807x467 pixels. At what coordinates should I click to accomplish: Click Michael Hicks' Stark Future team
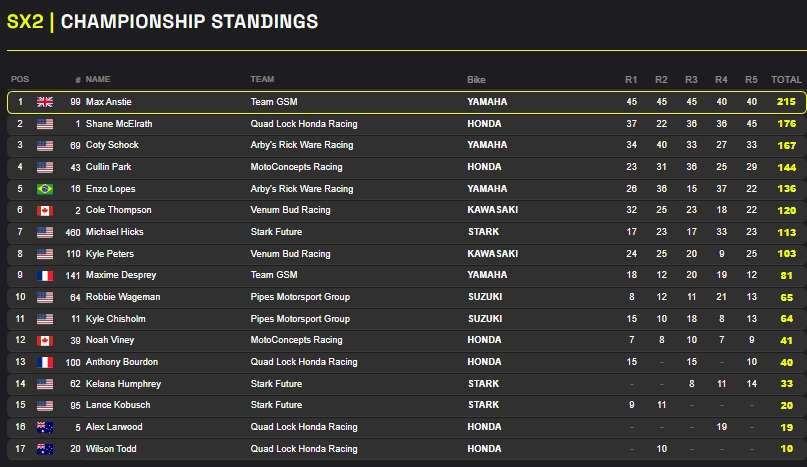pos(276,232)
